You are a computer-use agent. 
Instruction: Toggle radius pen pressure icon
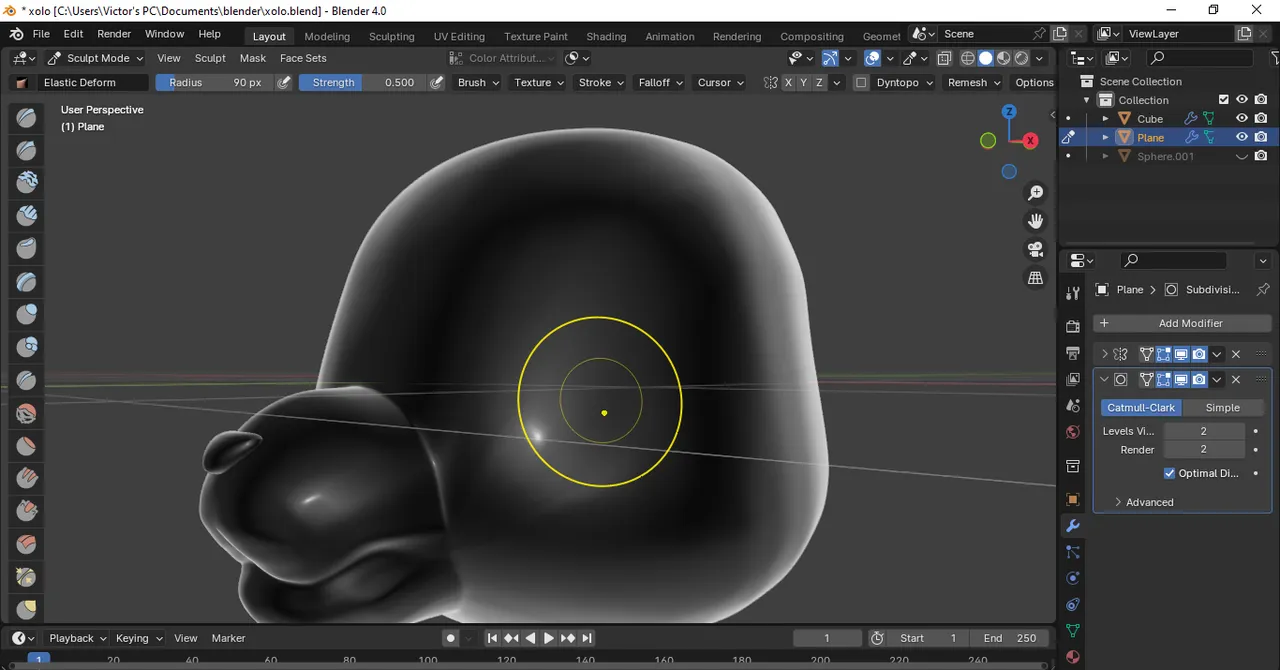[284, 83]
